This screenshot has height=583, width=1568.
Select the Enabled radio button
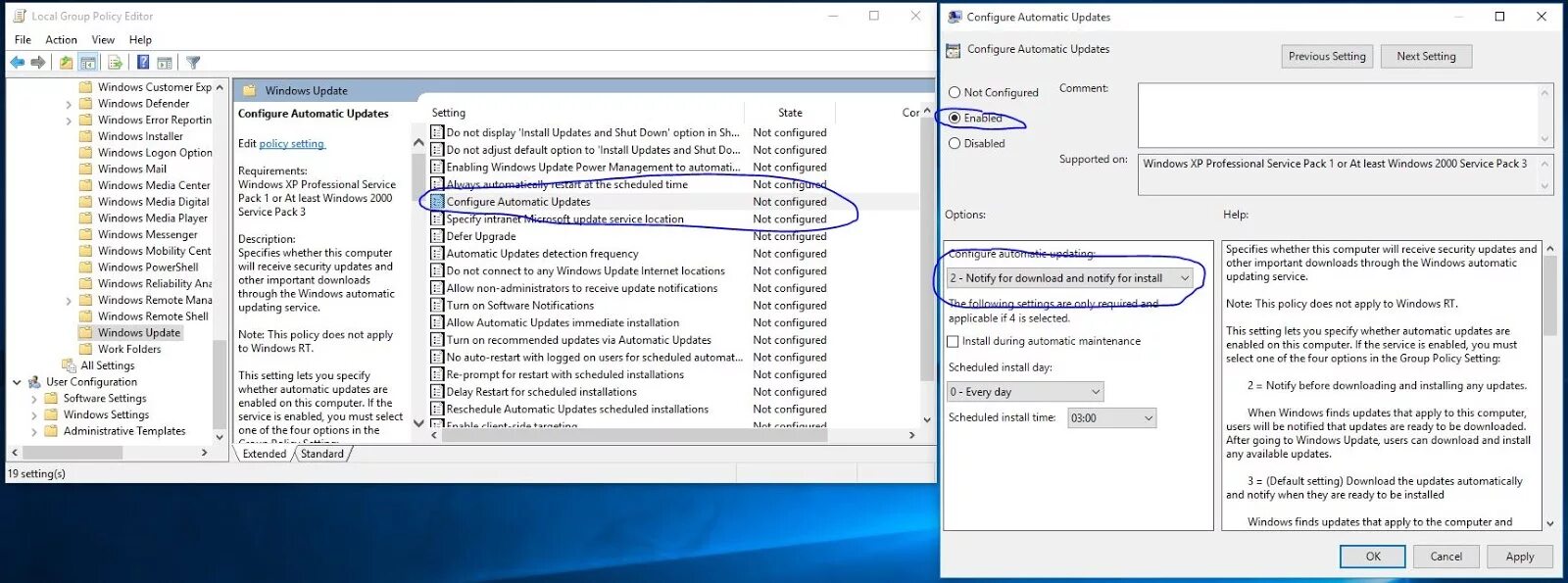coord(955,119)
